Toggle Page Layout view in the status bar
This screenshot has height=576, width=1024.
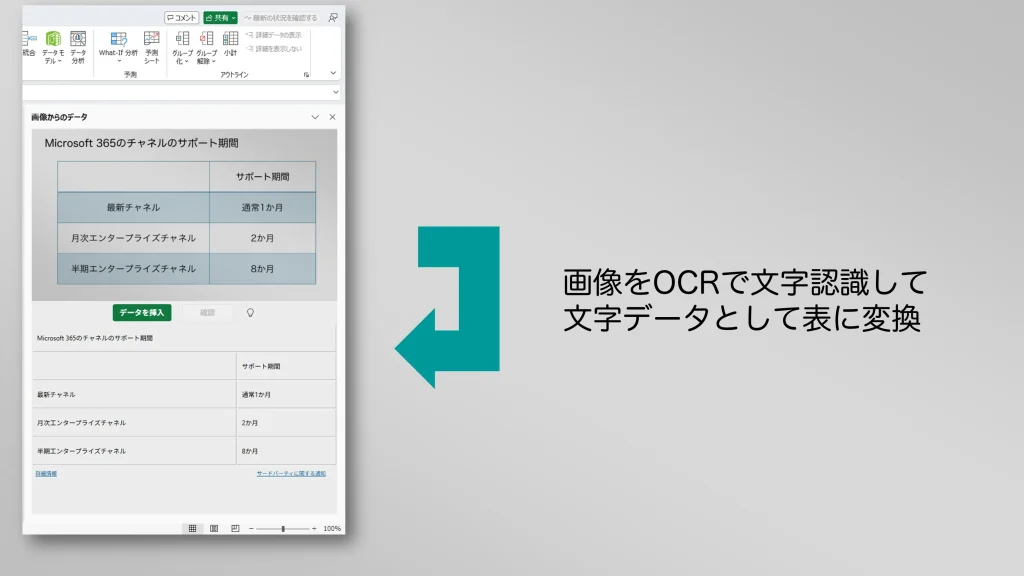click(214, 528)
